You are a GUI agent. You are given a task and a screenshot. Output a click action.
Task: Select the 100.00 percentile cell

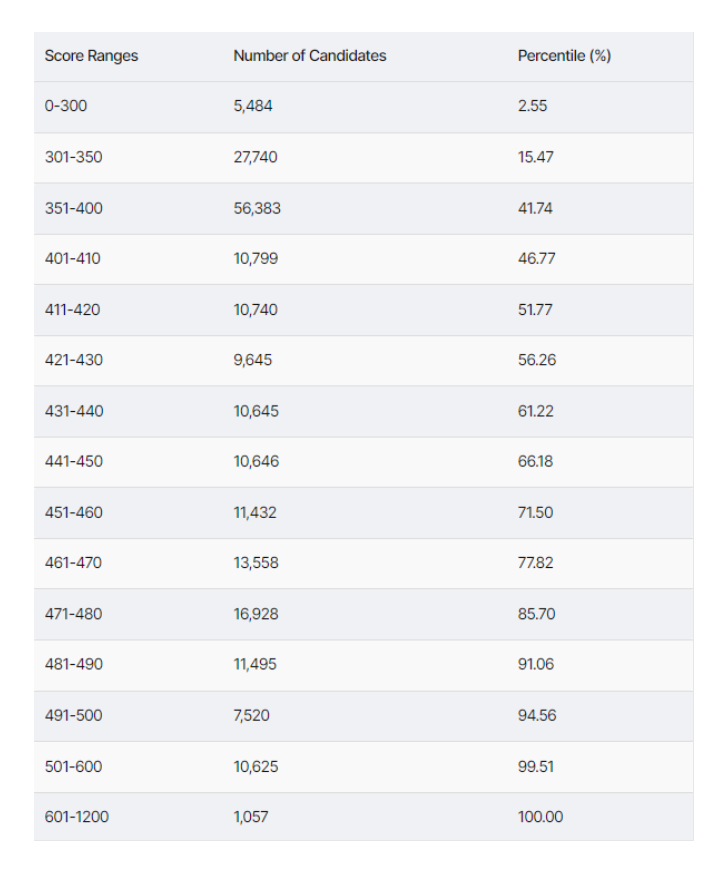tap(540, 817)
